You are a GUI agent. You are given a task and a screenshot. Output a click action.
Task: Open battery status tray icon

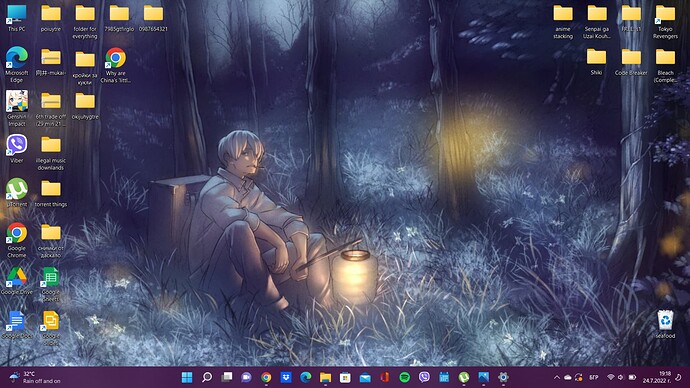632,377
